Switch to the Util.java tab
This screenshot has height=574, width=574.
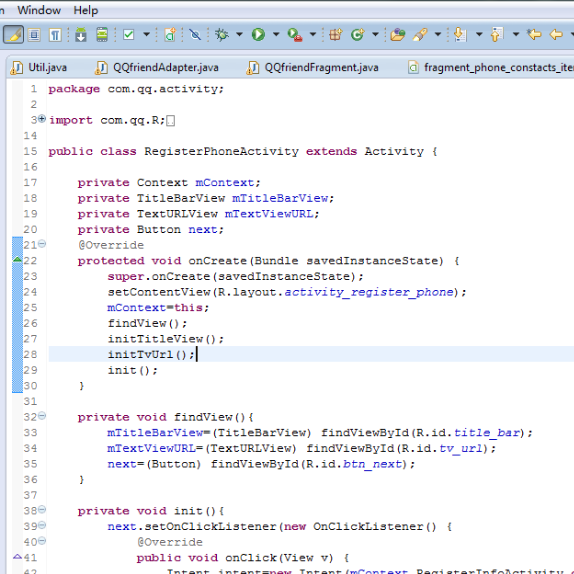click(x=39, y=67)
